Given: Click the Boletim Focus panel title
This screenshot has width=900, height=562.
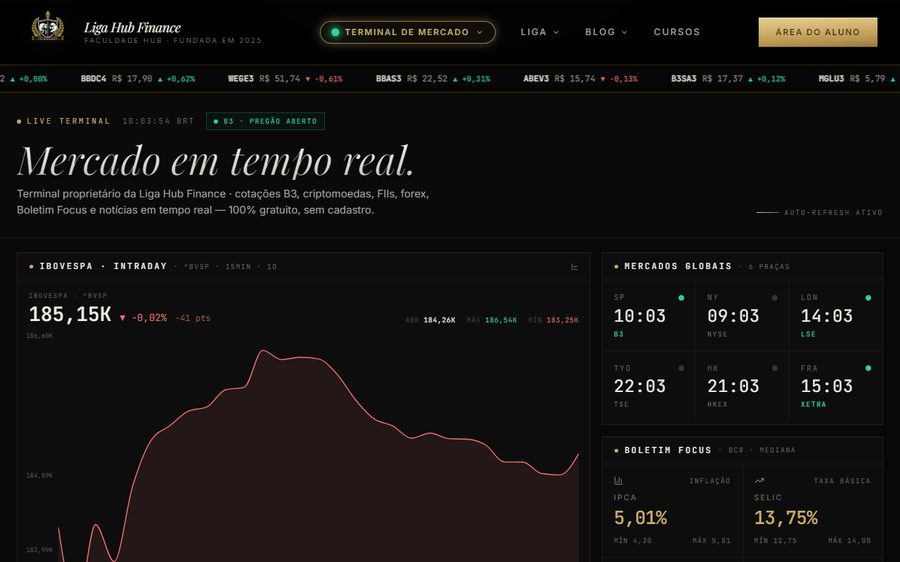Looking at the screenshot, I should [x=668, y=450].
